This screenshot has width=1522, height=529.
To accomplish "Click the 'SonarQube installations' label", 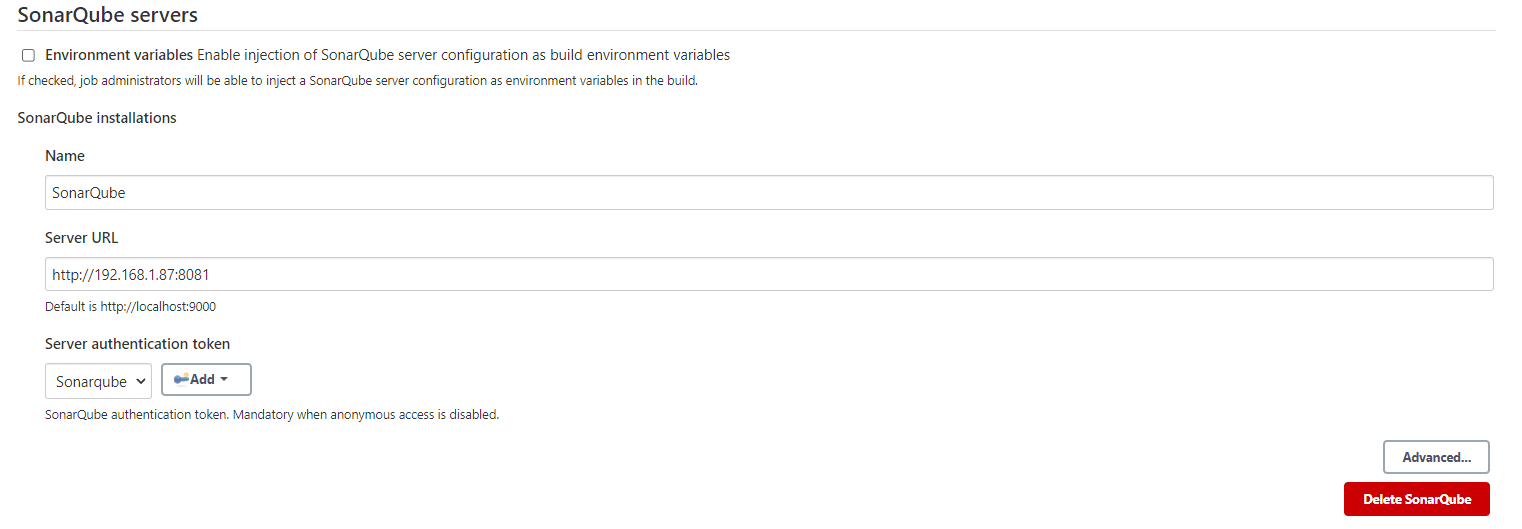I will pyautogui.click(x=97, y=118).
